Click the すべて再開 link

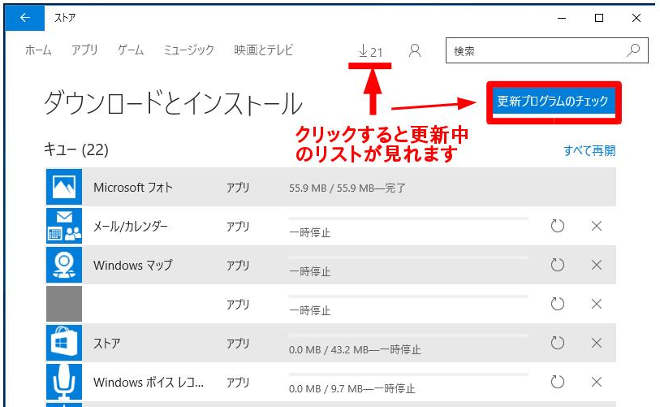click(589, 151)
